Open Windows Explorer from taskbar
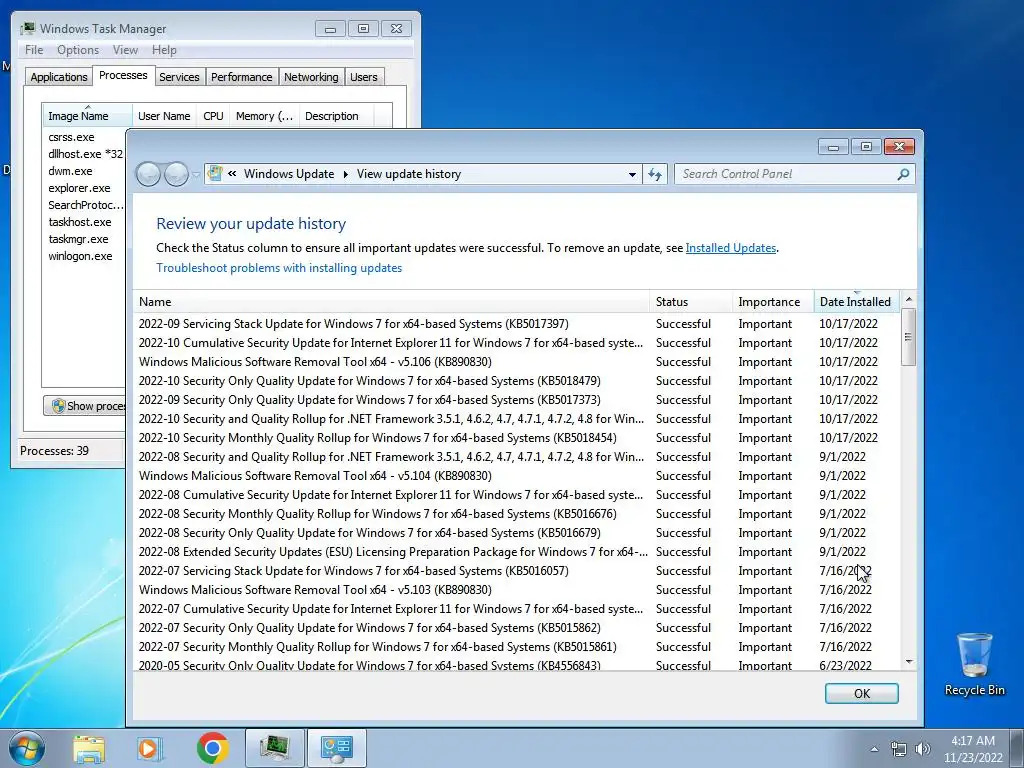Screen dimensions: 1024x768 [x=89, y=748]
